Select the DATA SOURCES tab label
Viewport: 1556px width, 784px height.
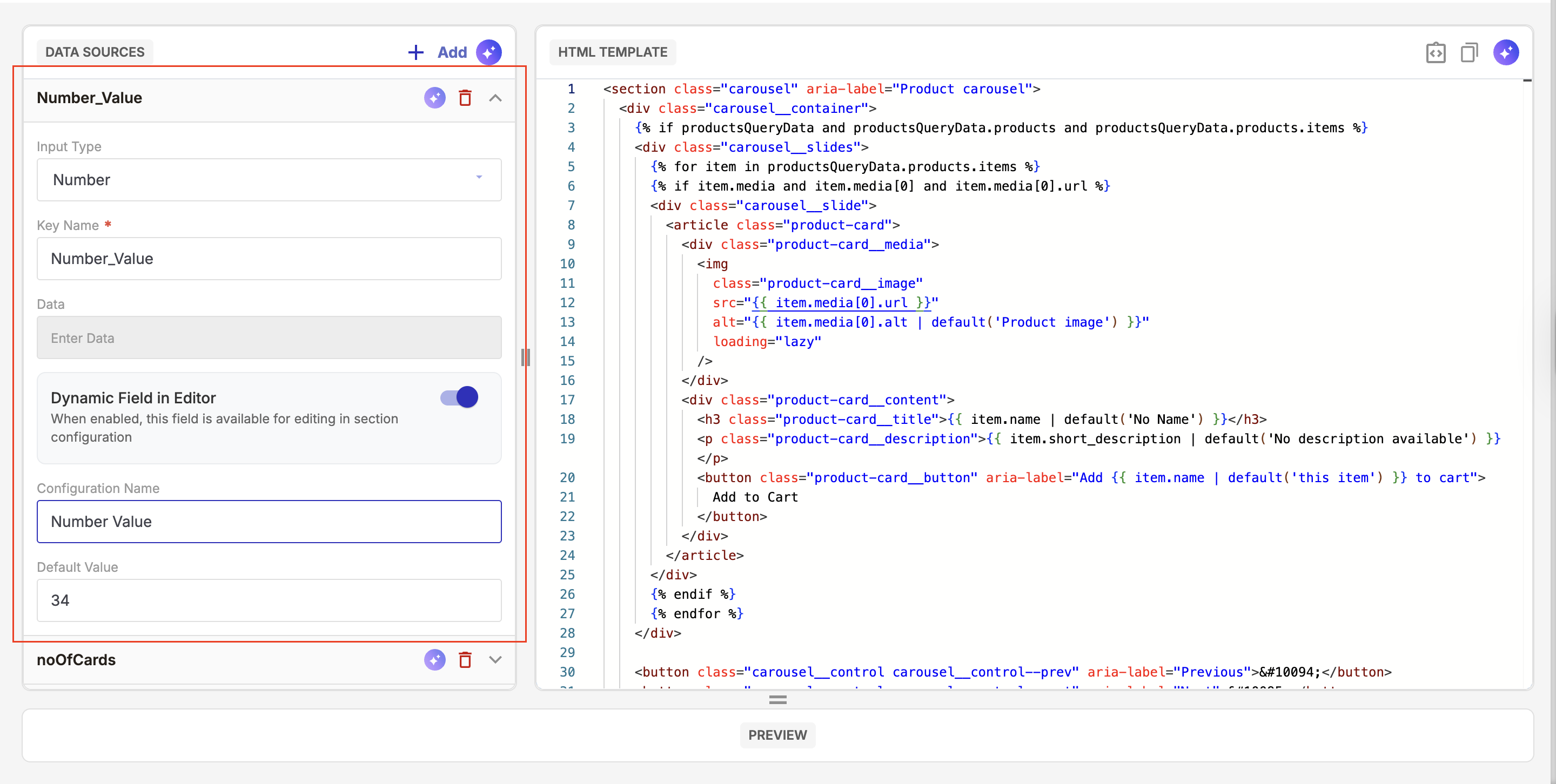[x=95, y=52]
